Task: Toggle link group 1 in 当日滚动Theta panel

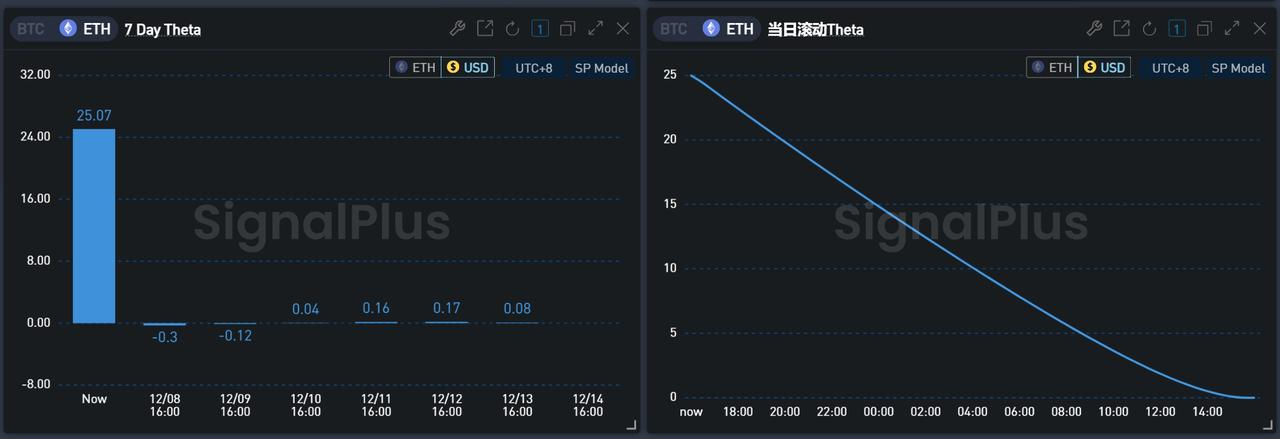Action: [x=1177, y=29]
